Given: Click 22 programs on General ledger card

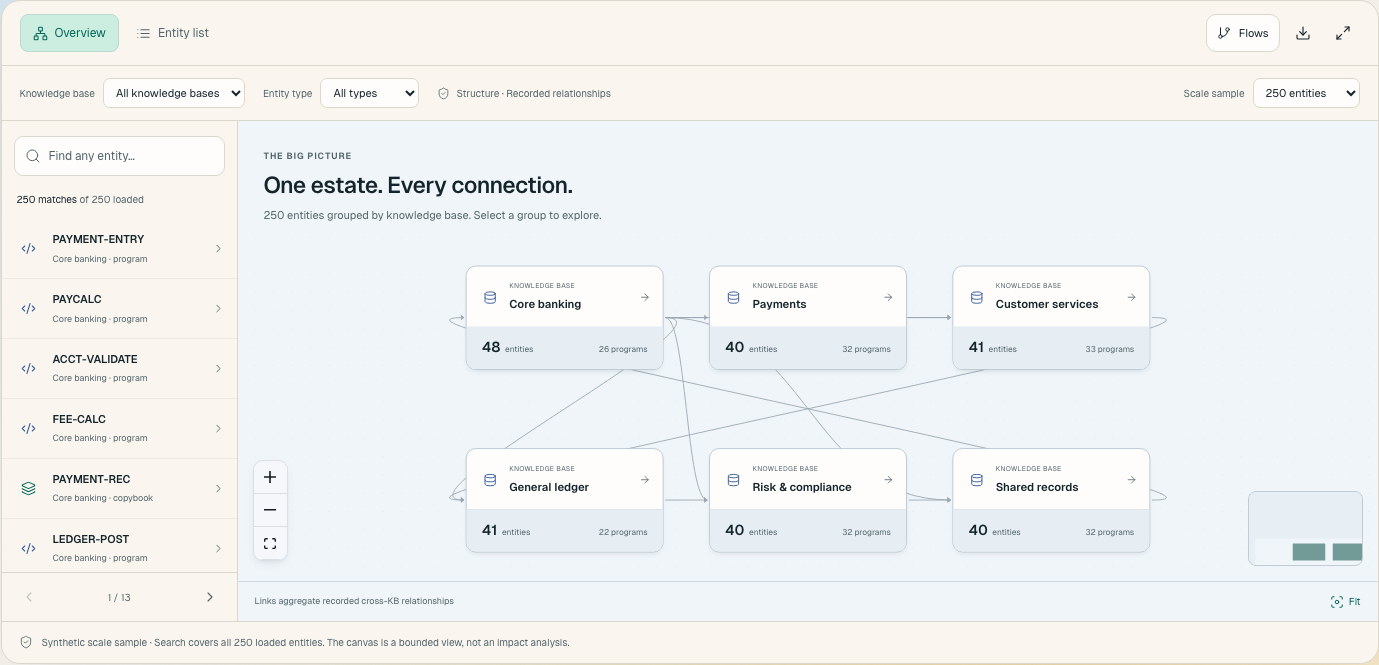Looking at the screenshot, I should point(623,532).
